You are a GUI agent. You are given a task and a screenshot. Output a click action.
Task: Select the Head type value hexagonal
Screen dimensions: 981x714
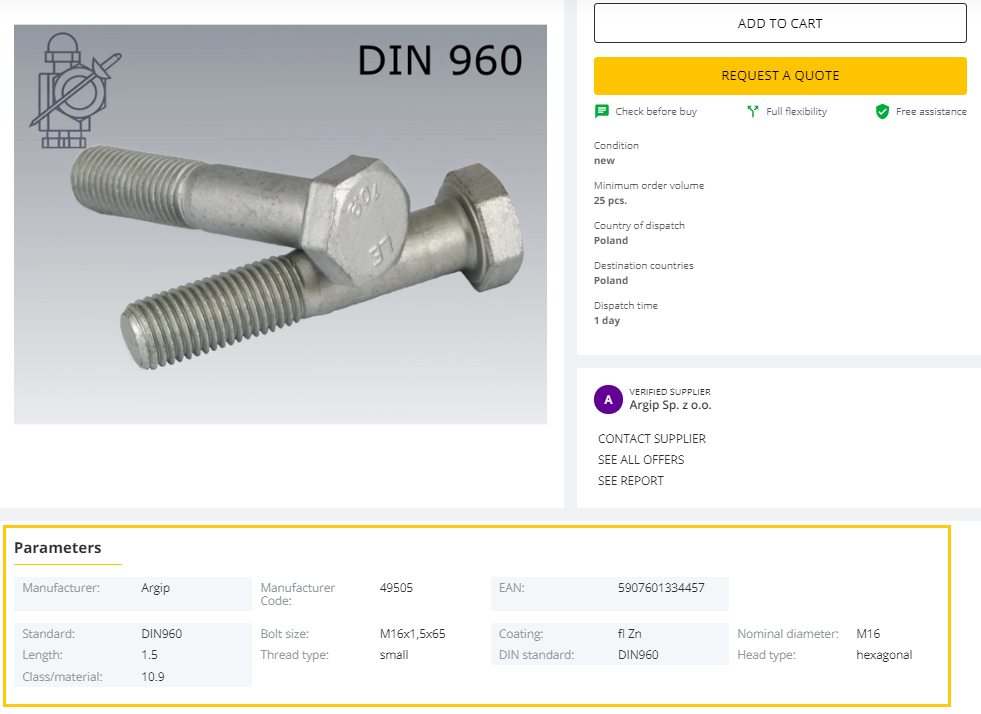click(x=884, y=655)
